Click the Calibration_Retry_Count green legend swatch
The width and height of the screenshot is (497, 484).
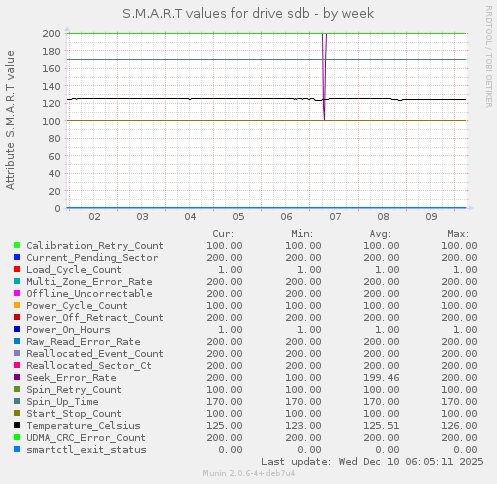point(17,245)
